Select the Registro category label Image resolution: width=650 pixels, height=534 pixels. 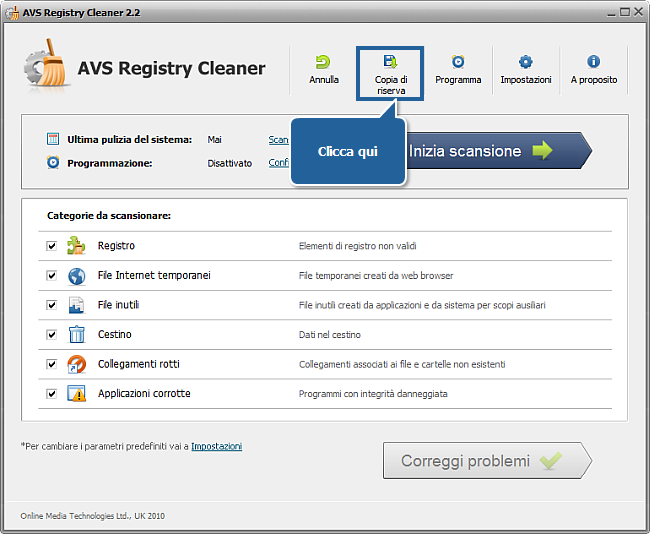point(116,246)
